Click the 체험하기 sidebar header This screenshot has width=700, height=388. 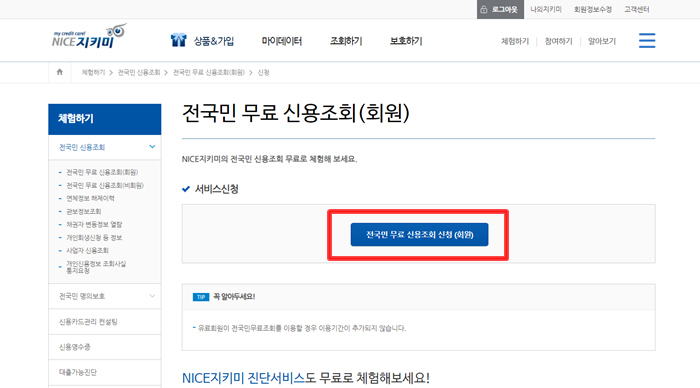click(x=104, y=119)
